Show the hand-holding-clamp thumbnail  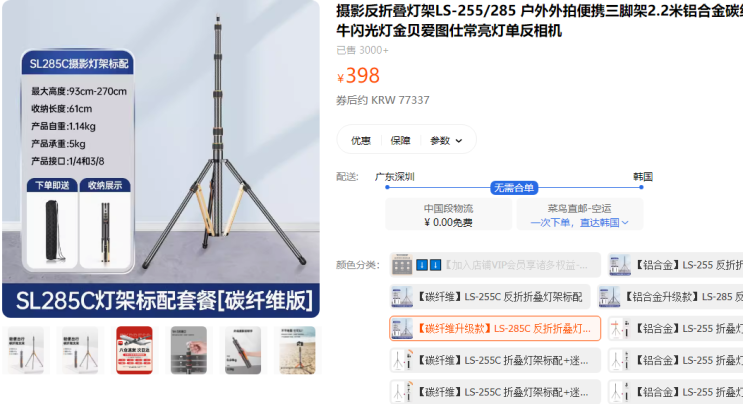189,350
